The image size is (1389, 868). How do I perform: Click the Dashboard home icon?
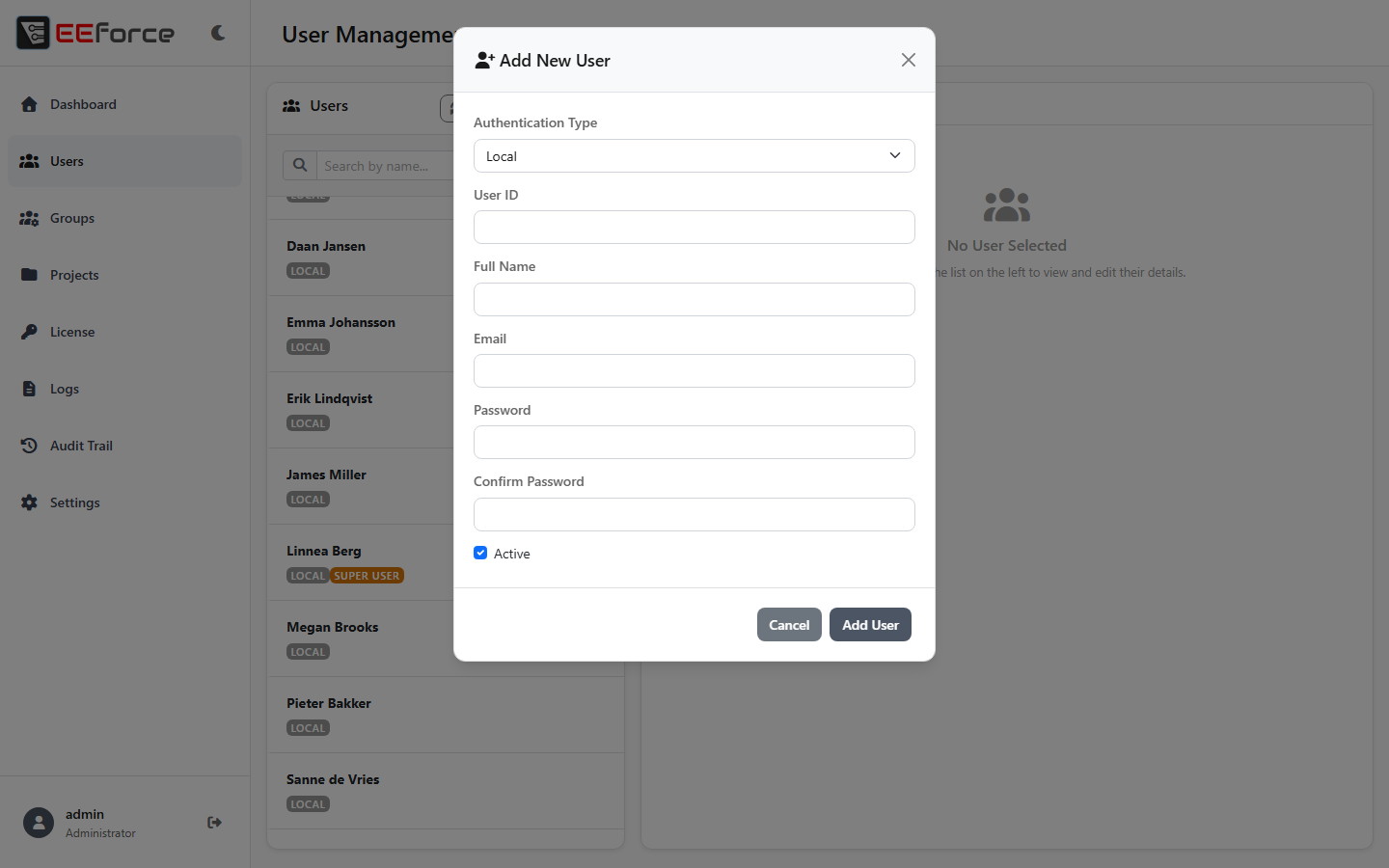point(29,104)
